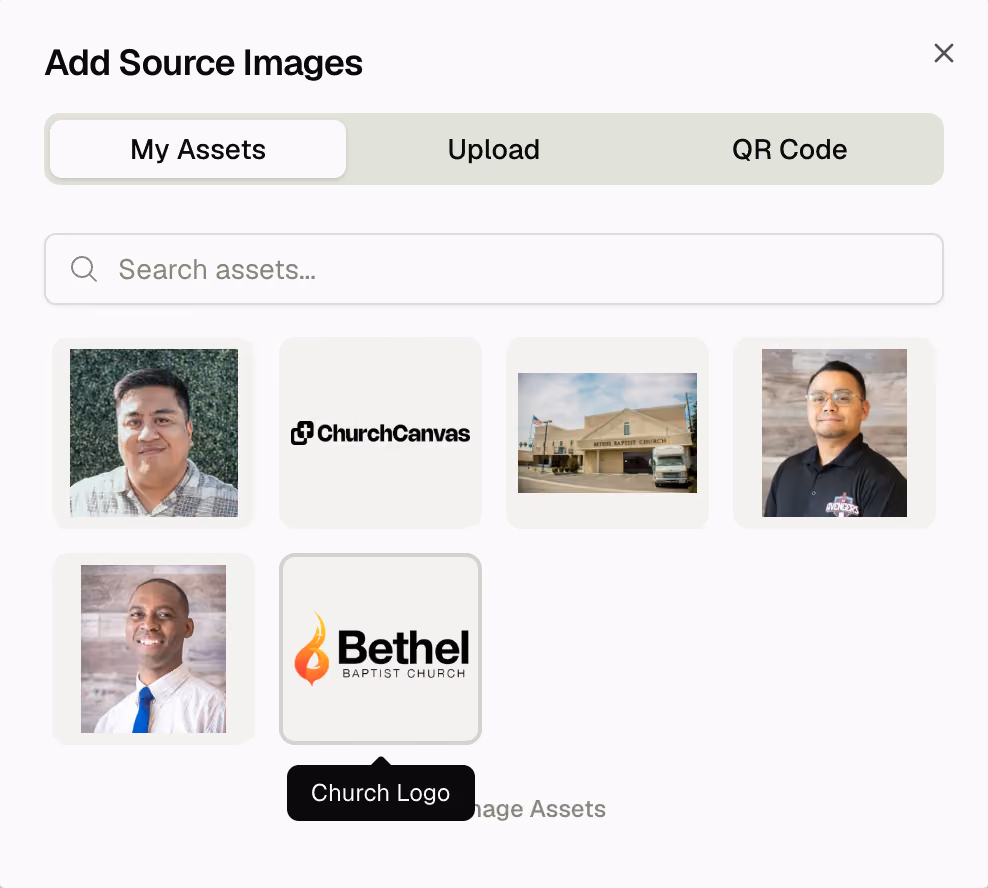Viewport: 988px width, 888px height.
Task: Choose the Bethel Baptist Church logo asset
Action: [381, 649]
